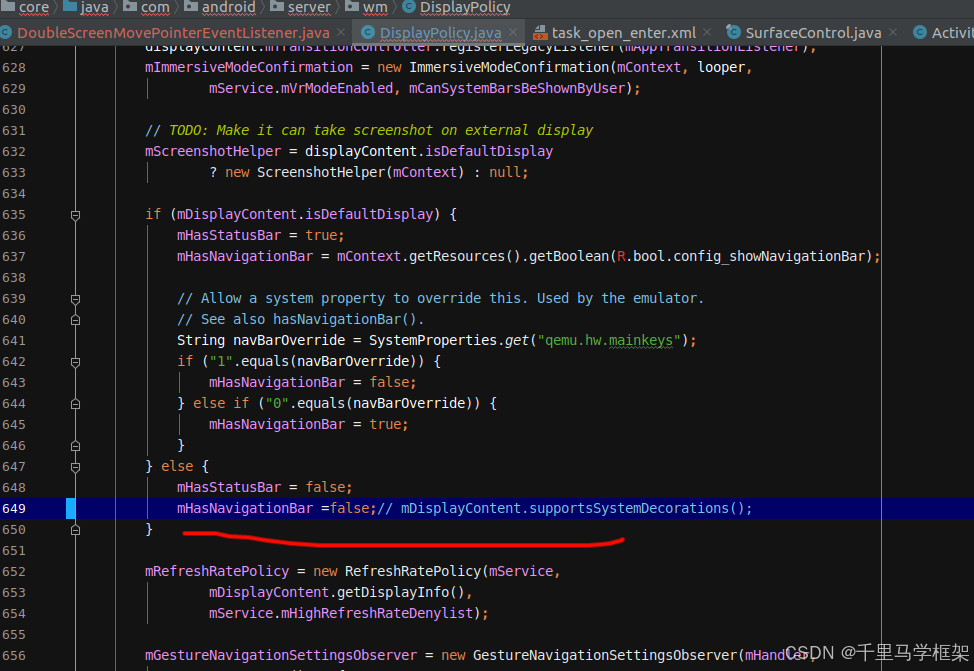
Task: Click the class icon on DisplayPolicy.java tab
Action: (x=368, y=32)
